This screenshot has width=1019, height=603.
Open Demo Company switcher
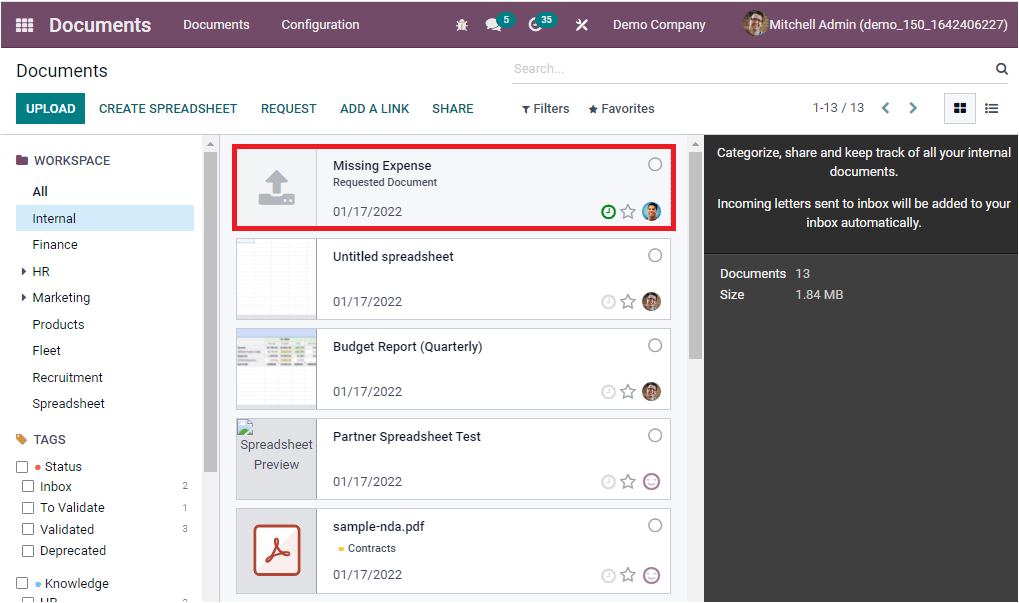pyautogui.click(x=659, y=25)
